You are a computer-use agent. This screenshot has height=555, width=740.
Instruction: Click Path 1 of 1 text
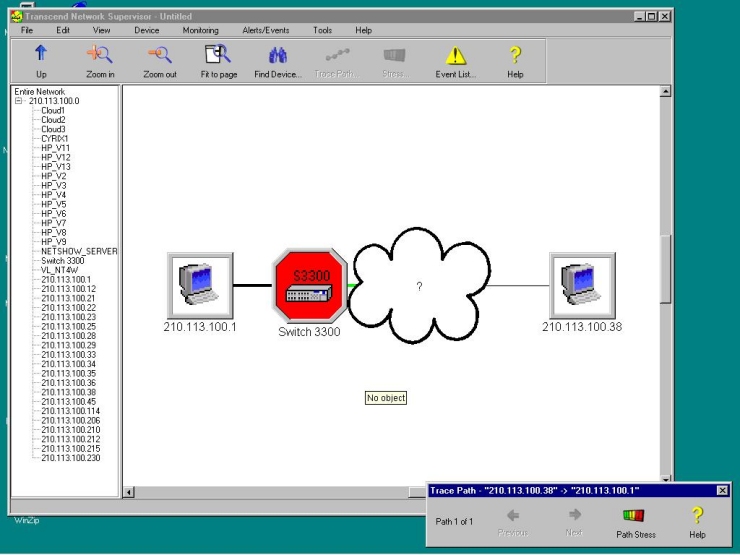454,521
